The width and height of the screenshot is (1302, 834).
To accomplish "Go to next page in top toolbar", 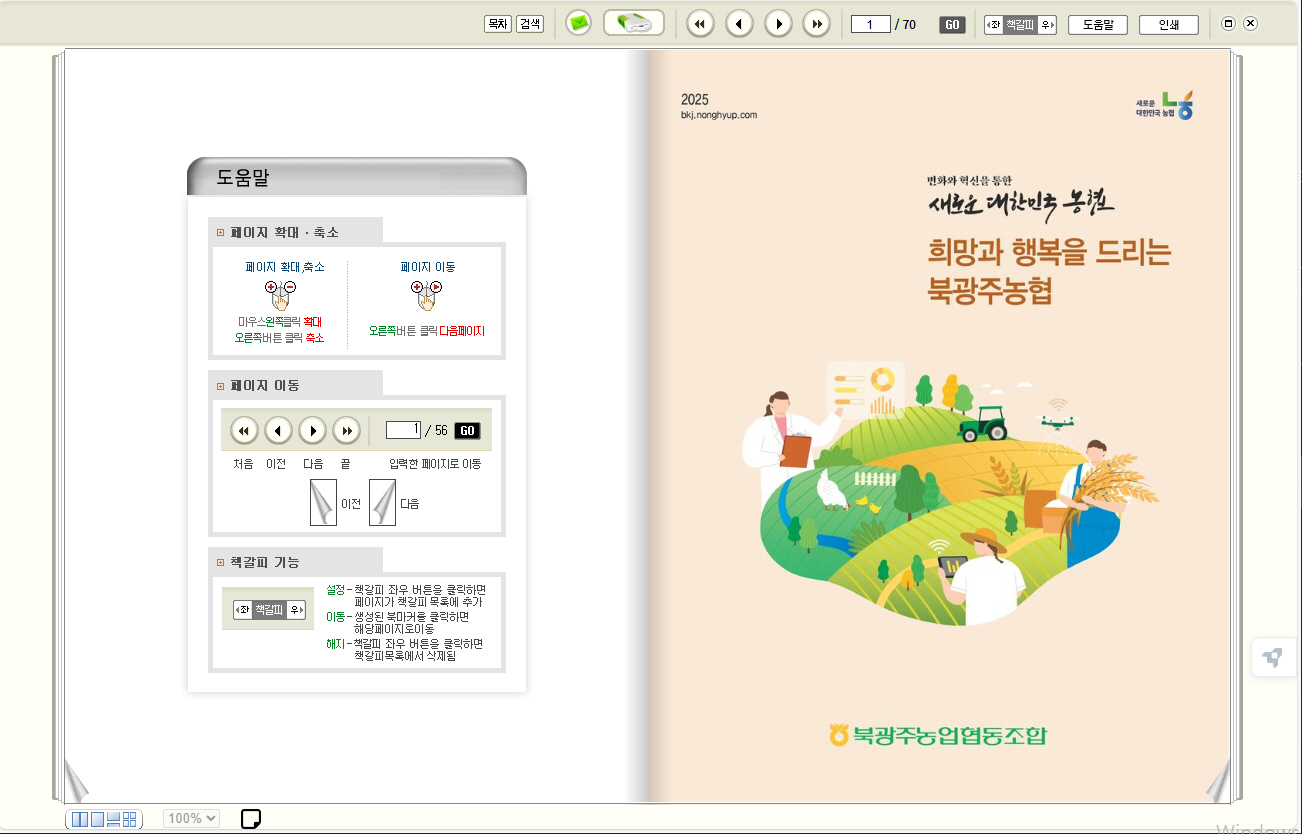I will pos(778,24).
